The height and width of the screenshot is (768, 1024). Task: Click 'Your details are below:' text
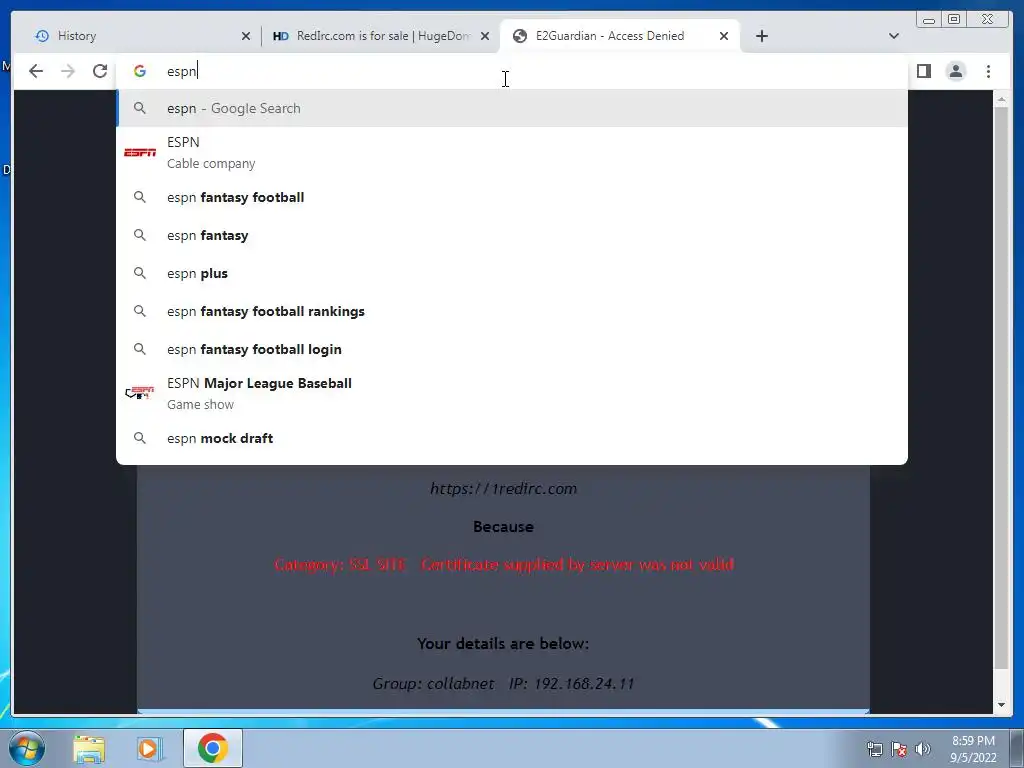[x=504, y=644]
